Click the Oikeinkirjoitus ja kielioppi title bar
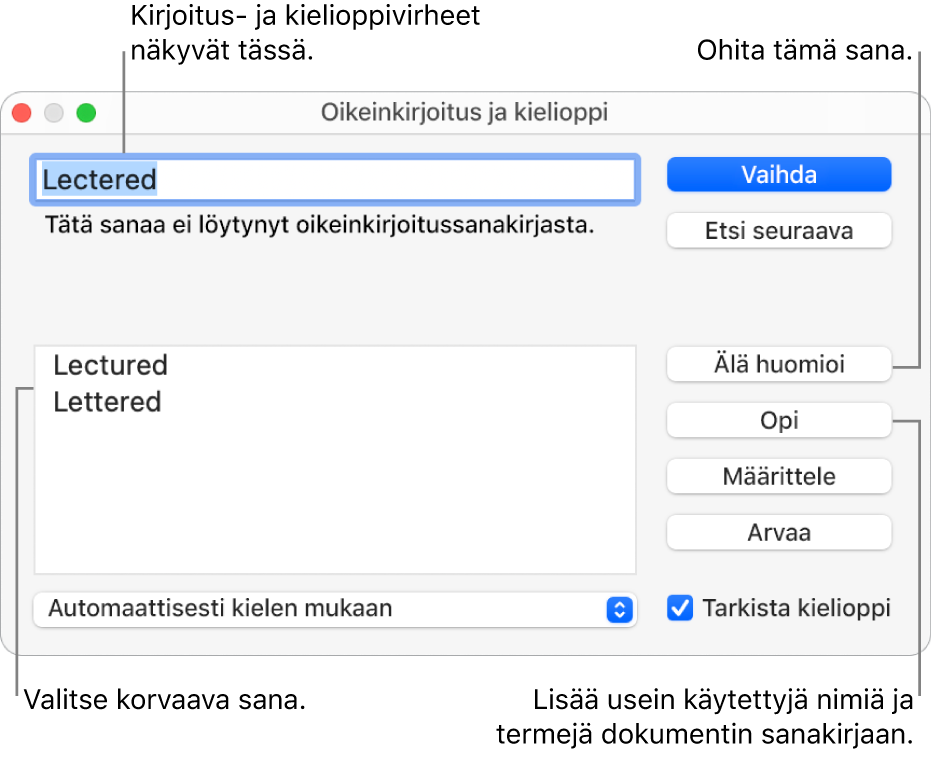The image size is (931, 761). tap(464, 113)
